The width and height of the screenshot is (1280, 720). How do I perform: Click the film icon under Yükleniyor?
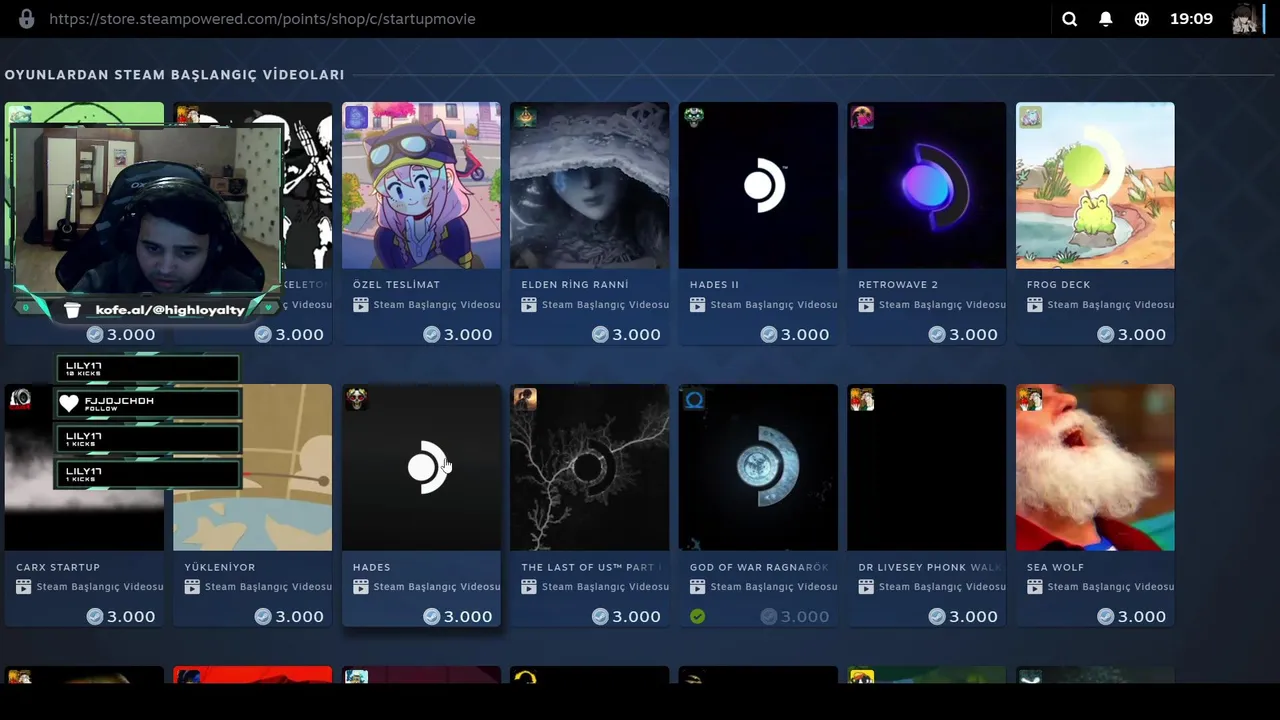[x=192, y=587]
